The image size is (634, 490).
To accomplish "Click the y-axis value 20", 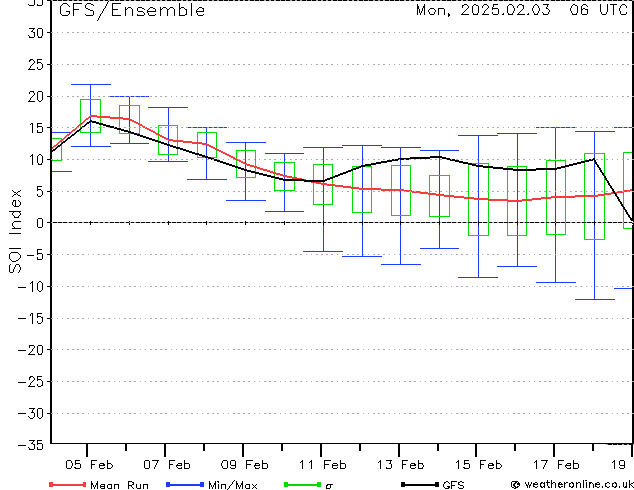I will coord(35,96).
